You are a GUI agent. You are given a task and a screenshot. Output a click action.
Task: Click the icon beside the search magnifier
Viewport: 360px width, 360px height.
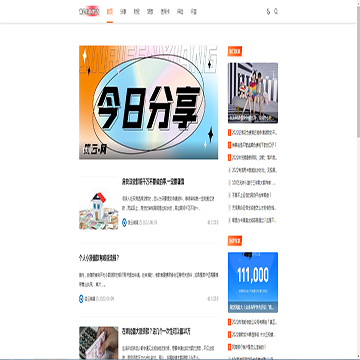tap(268, 12)
